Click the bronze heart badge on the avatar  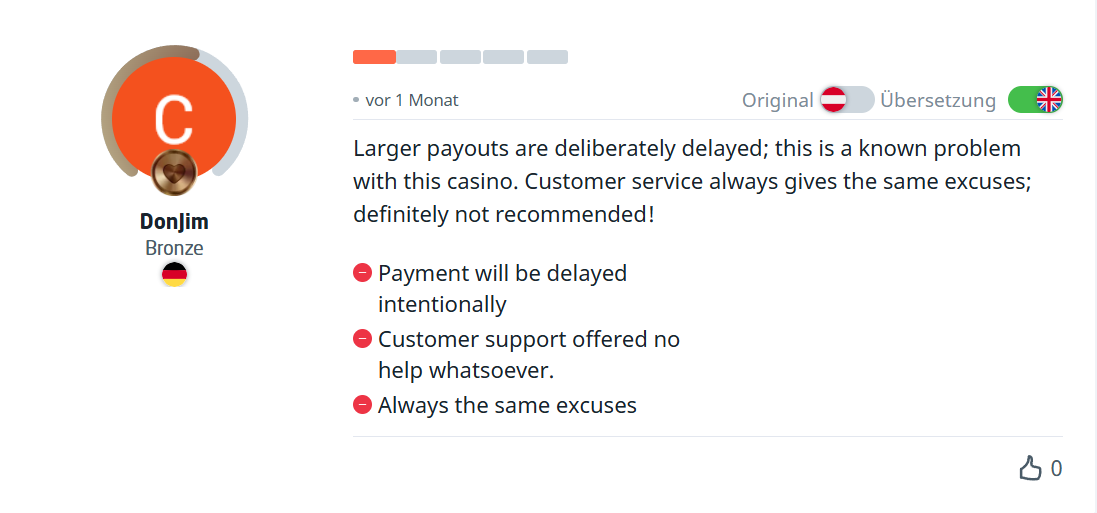click(x=174, y=173)
